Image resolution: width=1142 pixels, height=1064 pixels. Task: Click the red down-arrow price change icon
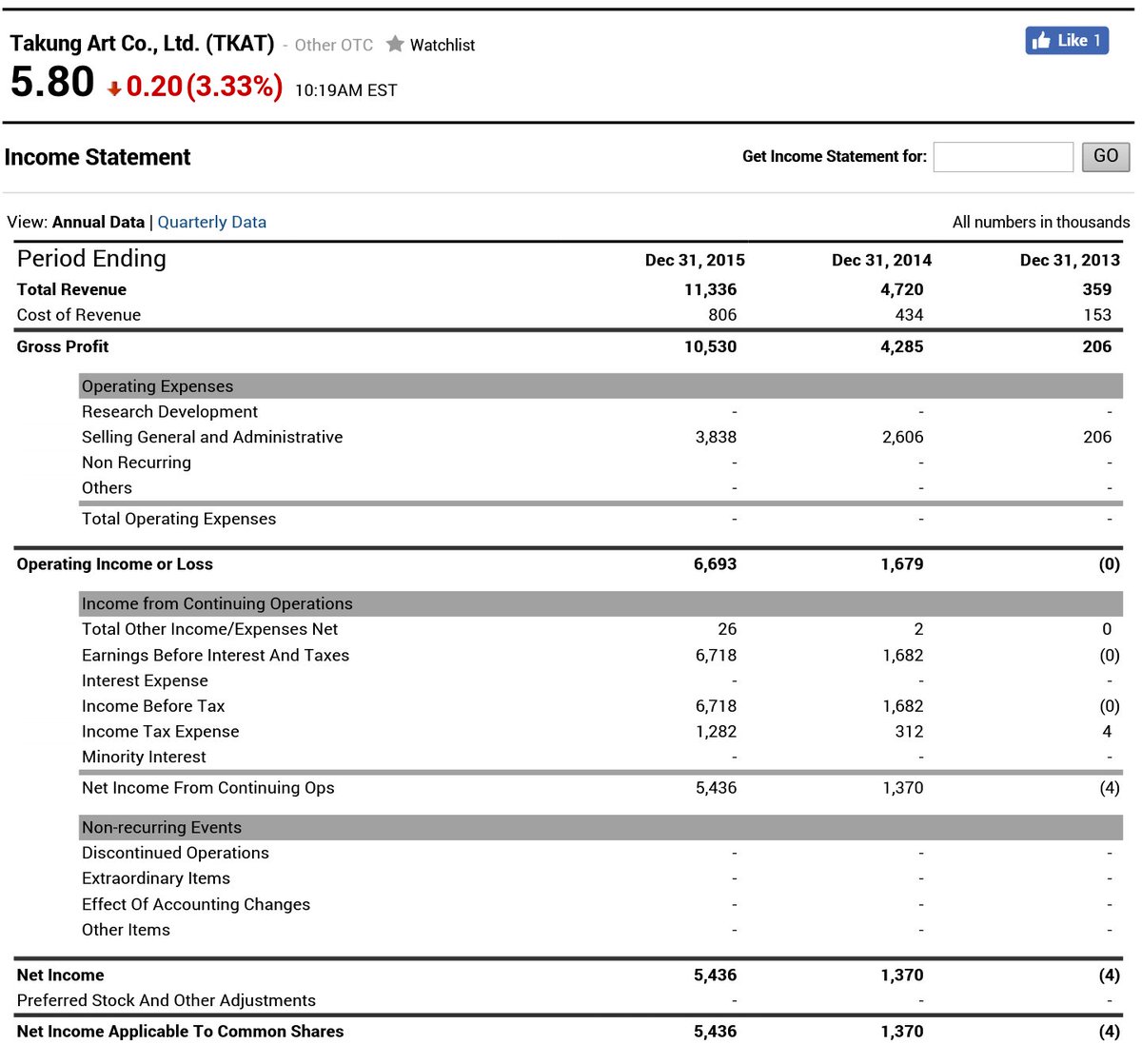tap(114, 89)
